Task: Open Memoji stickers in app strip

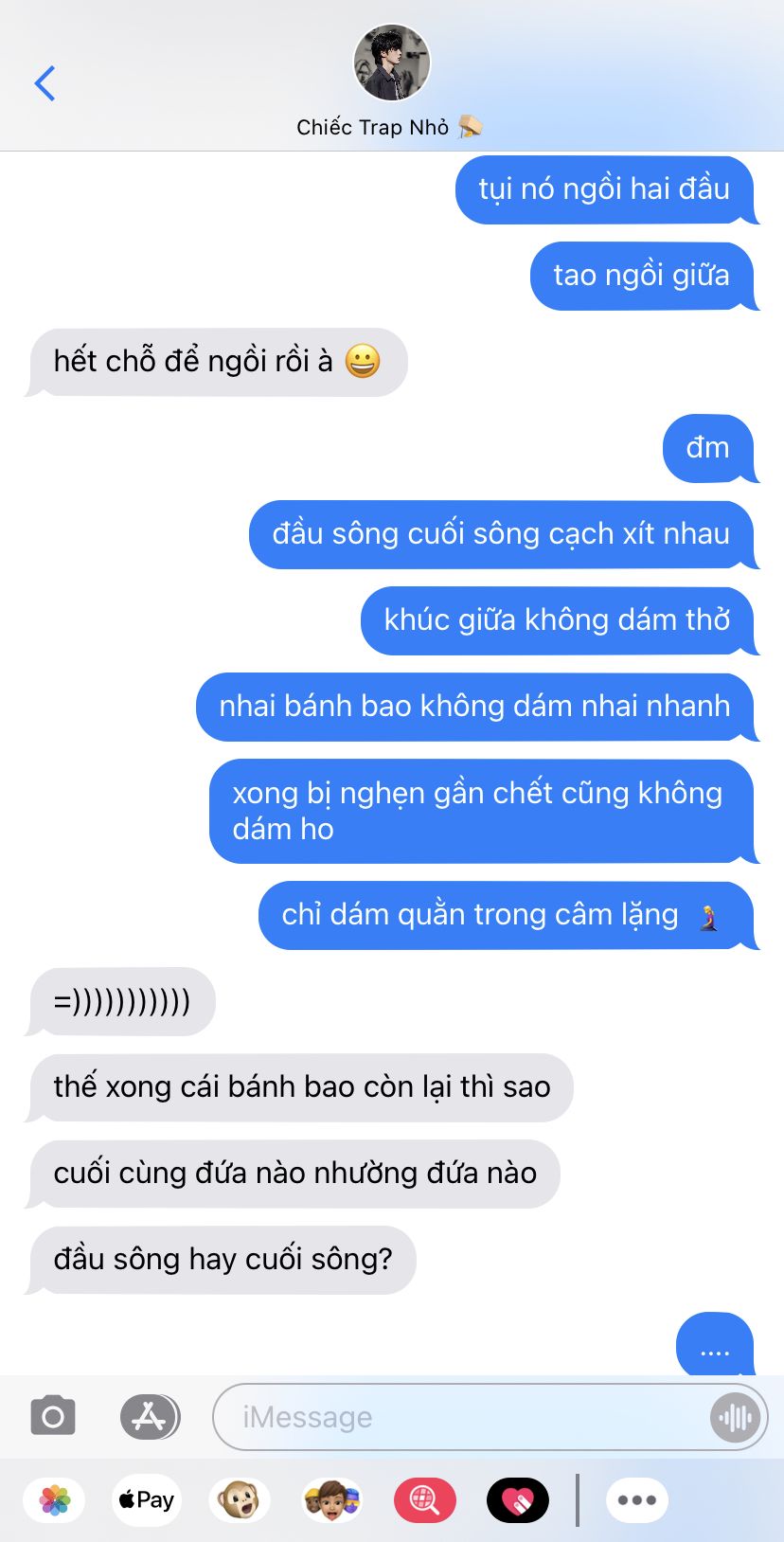Action: (331, 1500)
